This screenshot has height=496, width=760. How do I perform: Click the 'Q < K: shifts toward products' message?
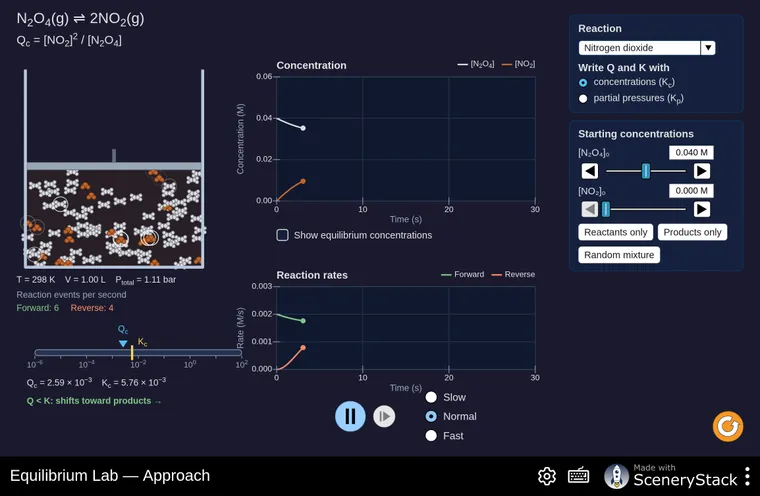(x=94, y=401)
